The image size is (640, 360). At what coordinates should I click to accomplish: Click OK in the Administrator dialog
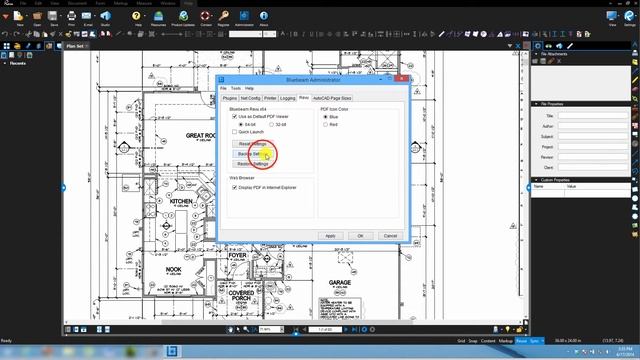(360, 236)
